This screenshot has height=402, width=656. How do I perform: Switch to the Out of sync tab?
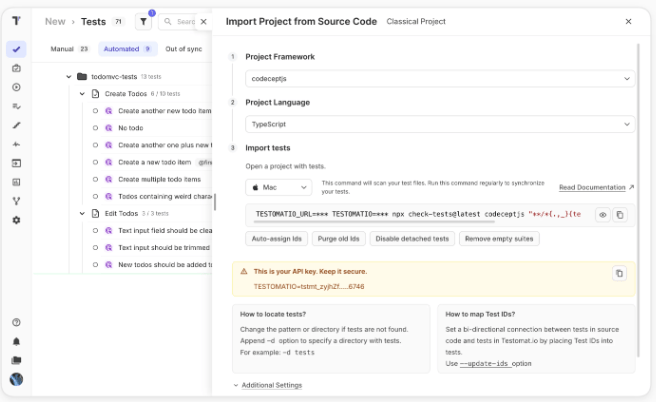(184, 49)
